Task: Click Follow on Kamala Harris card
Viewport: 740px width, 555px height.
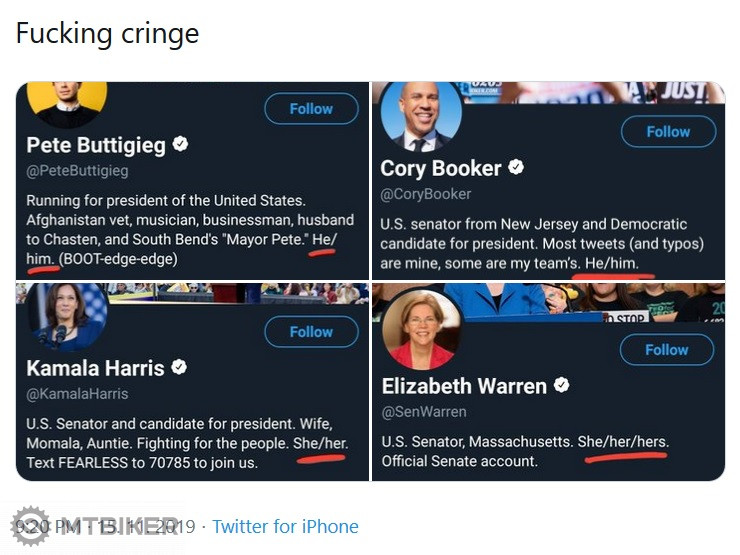Action: point(311,331)
